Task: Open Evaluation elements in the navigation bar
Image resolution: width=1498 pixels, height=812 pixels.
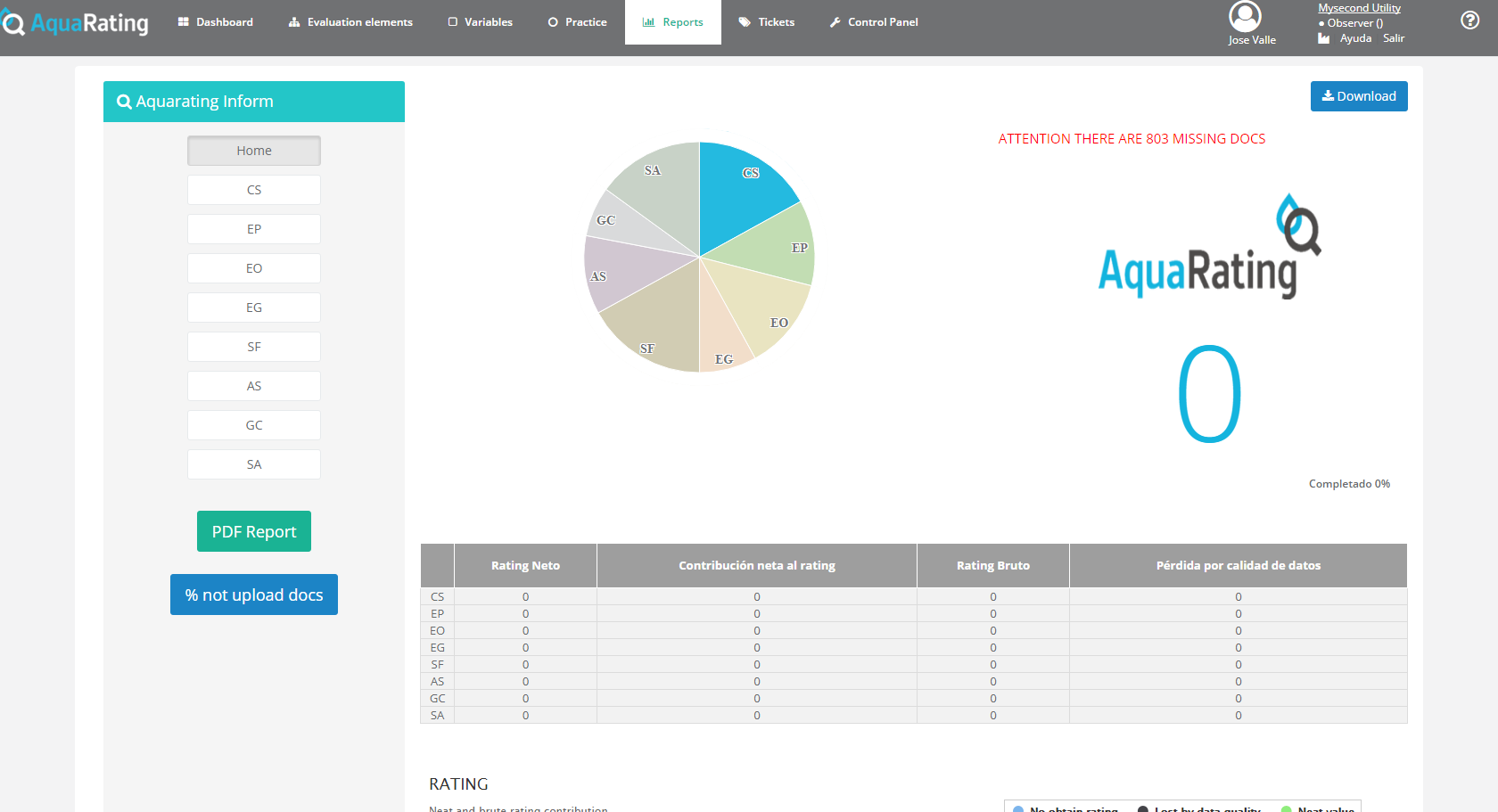Action: pos(350,22)
